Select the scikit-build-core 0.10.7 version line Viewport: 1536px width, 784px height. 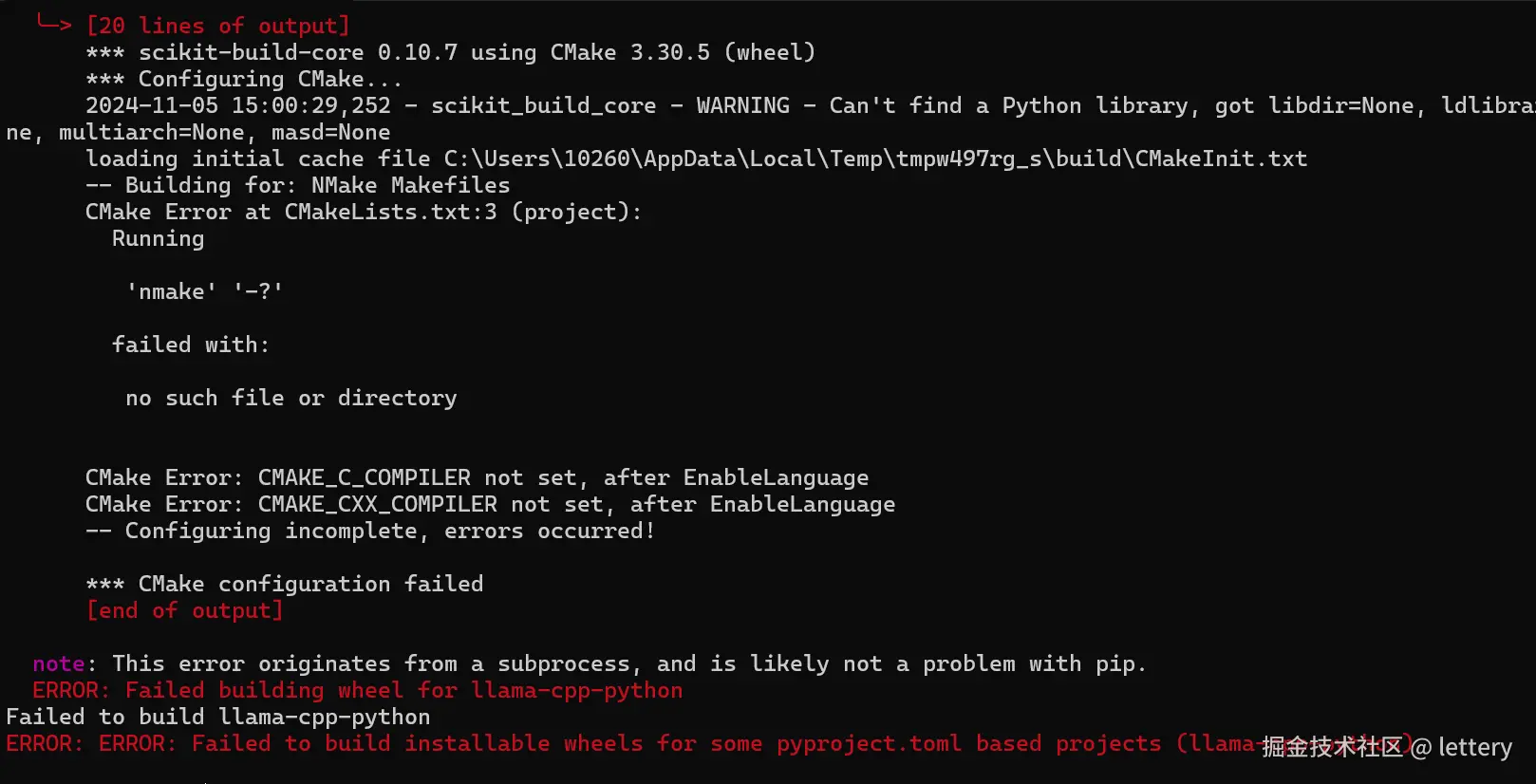click(x=450, y=52)
